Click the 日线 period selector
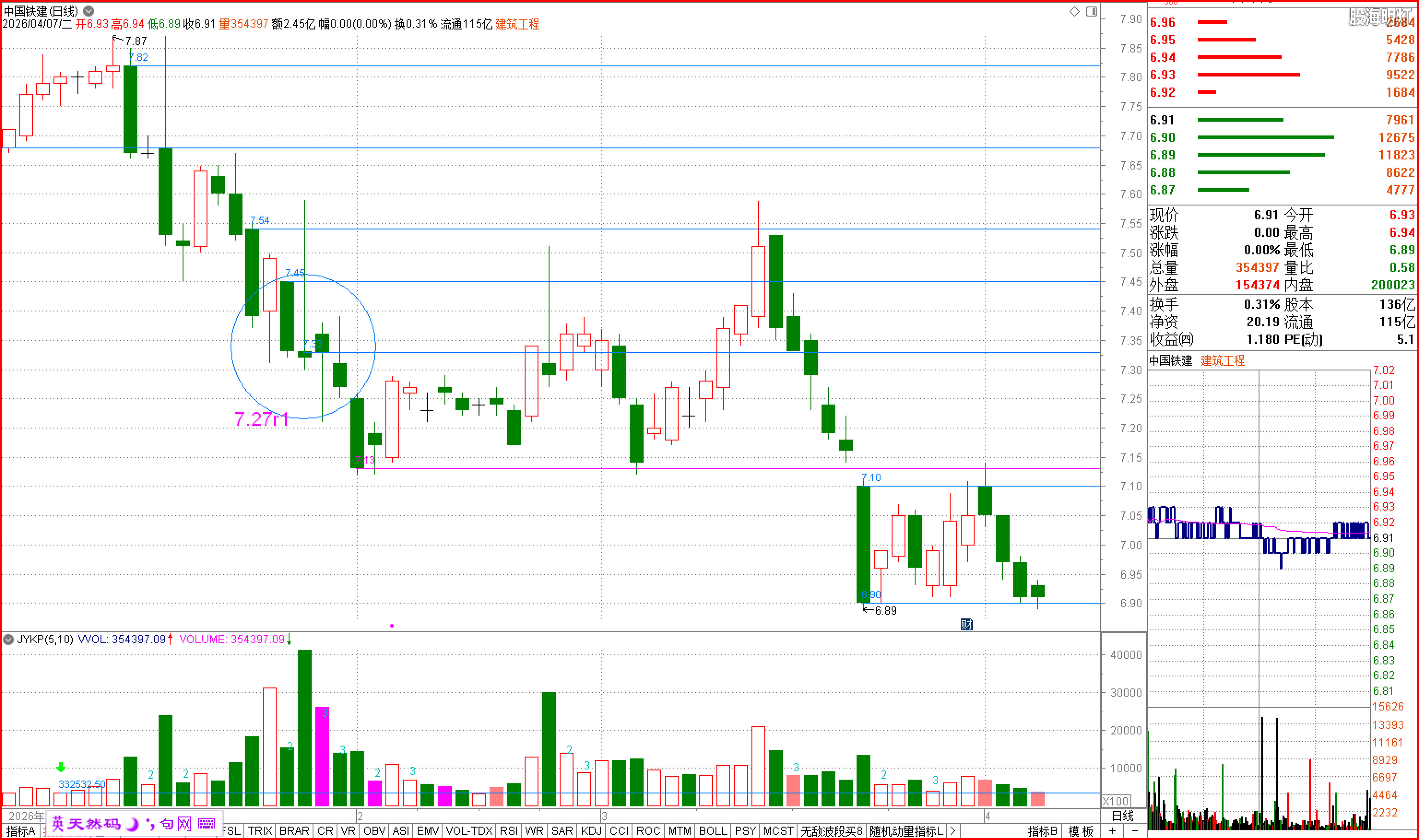This screenshot has height=840, width=1419. click(1122, 816)
